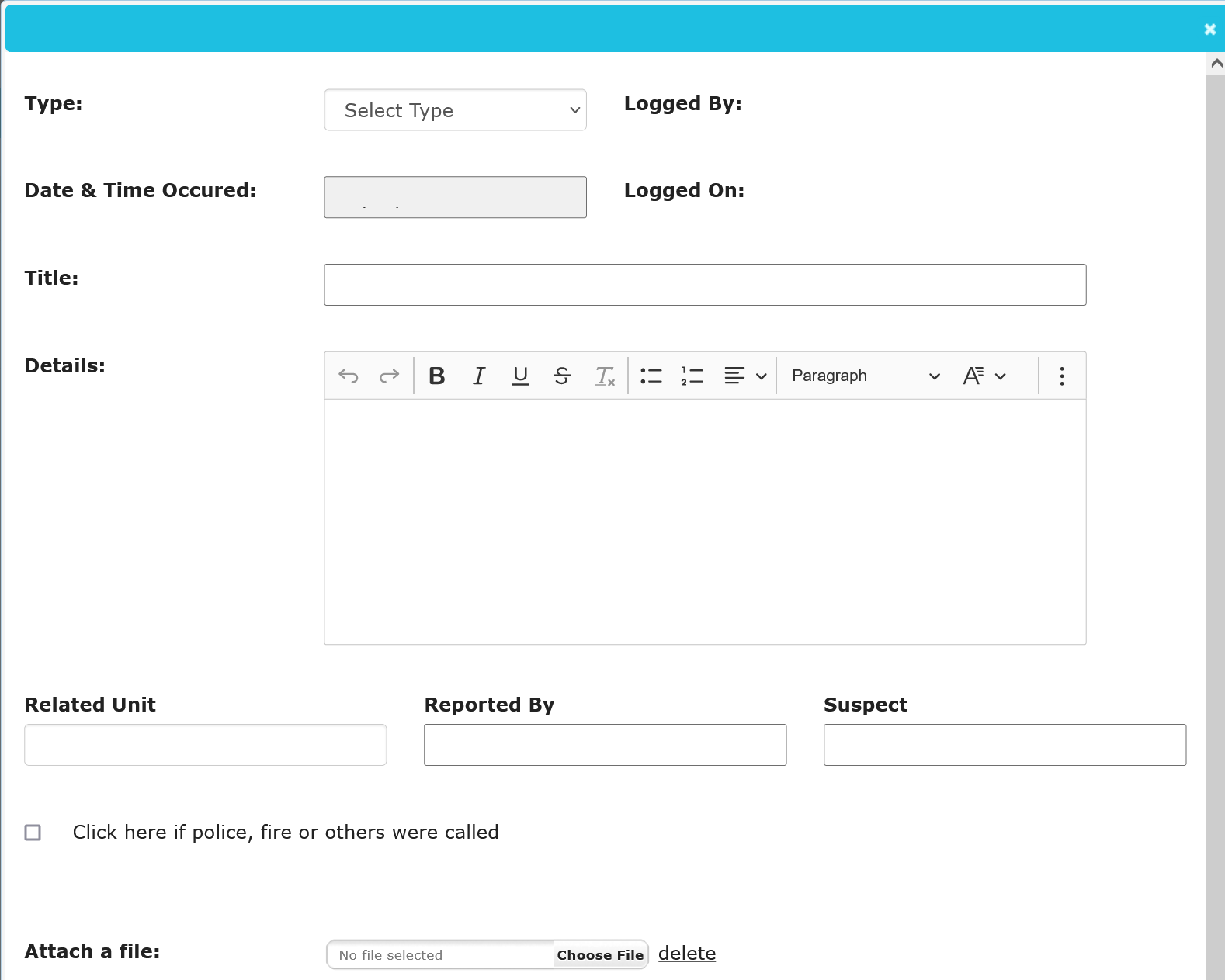
Task: Click the delete link beside file chooser
Action: point(687,954)
